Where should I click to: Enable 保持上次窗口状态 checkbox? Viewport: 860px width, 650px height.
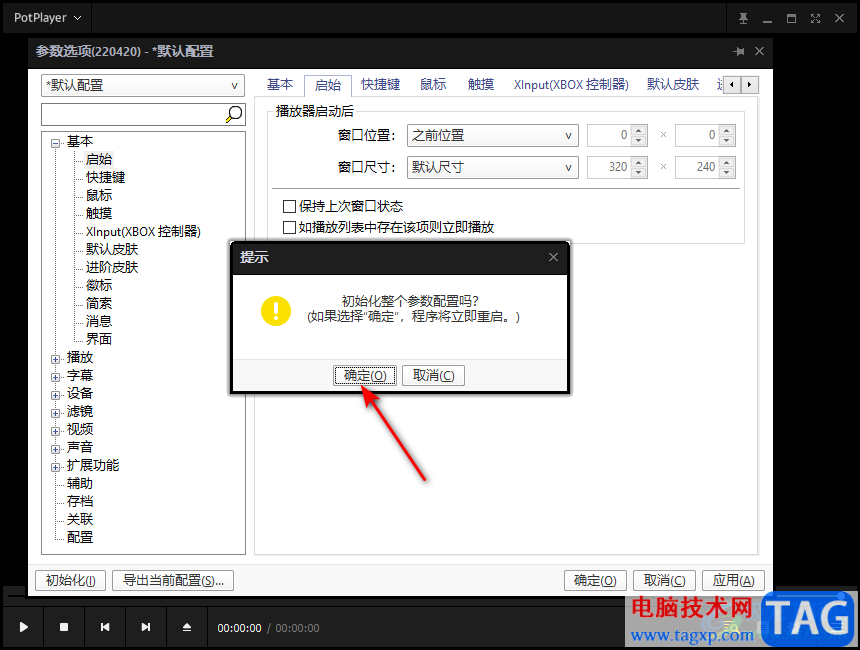[289, 206]
